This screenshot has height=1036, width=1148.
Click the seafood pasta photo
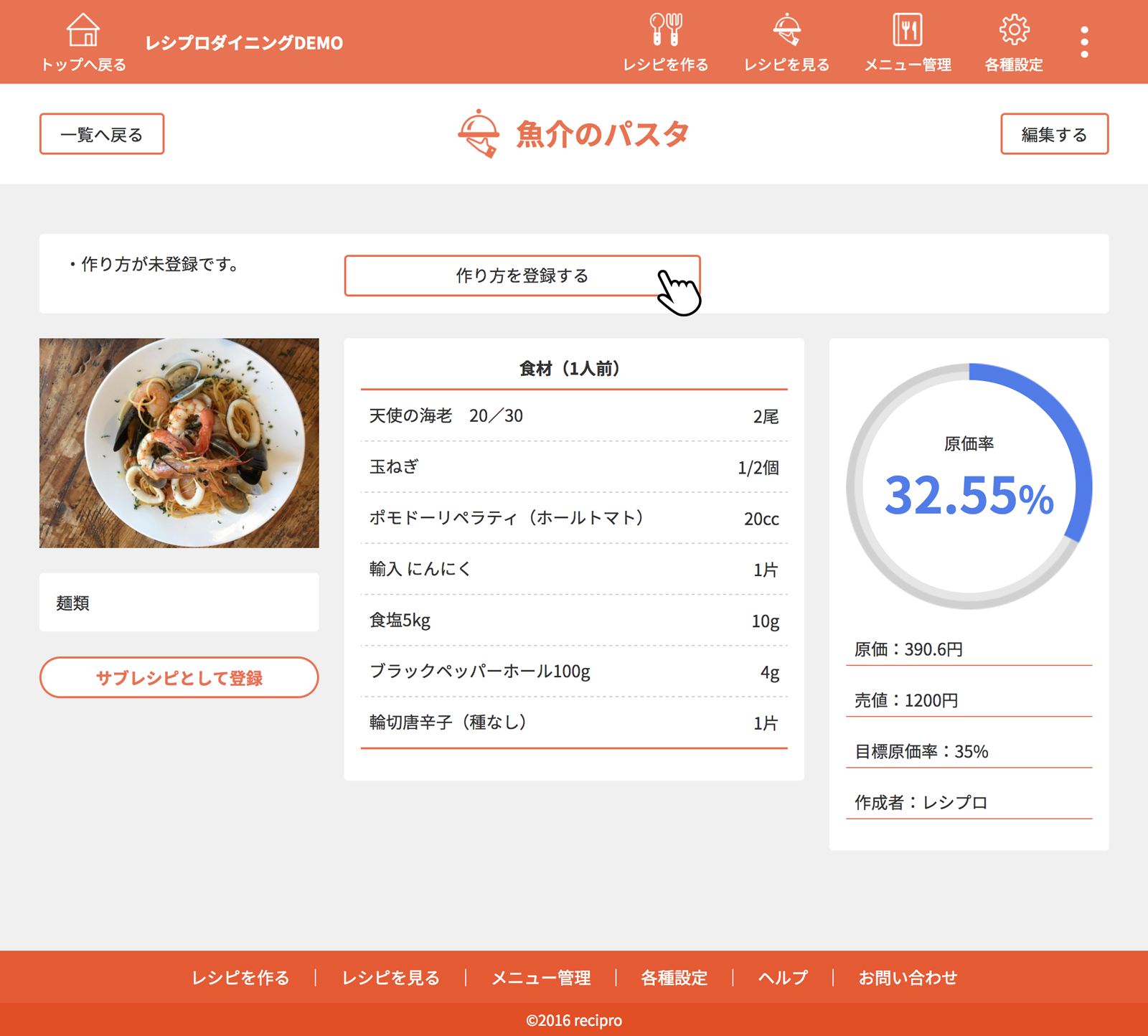pos(179,443)
